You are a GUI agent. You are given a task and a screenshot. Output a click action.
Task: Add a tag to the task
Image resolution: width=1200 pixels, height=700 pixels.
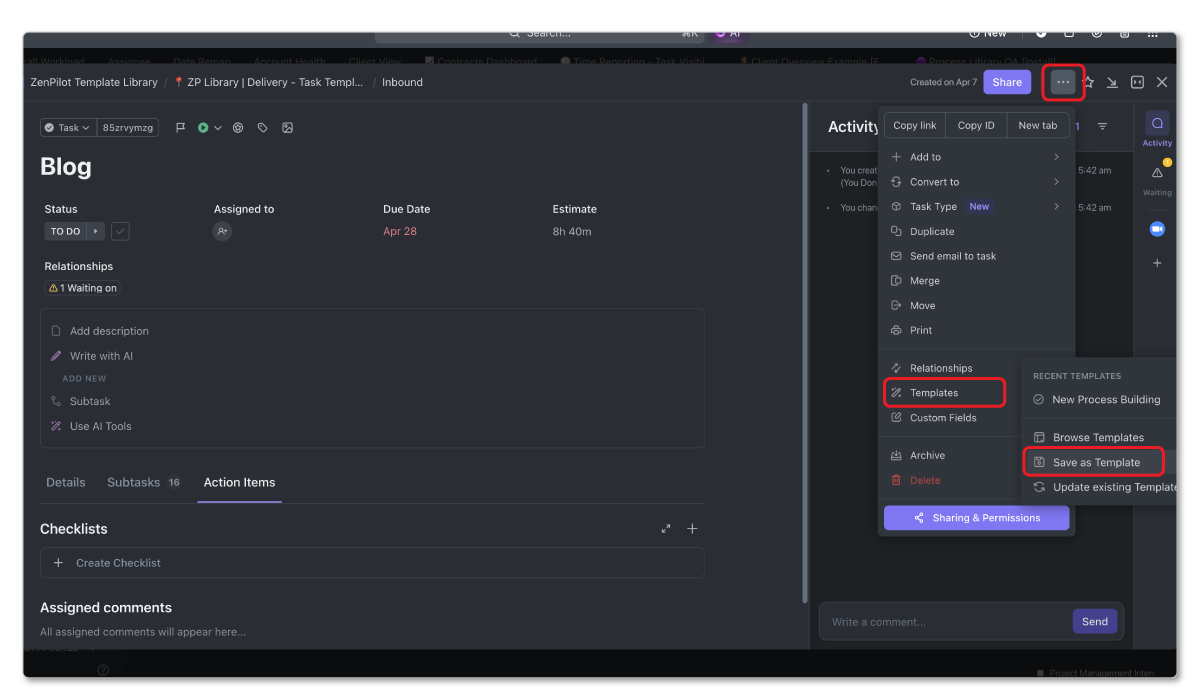(x=263, y=127)
